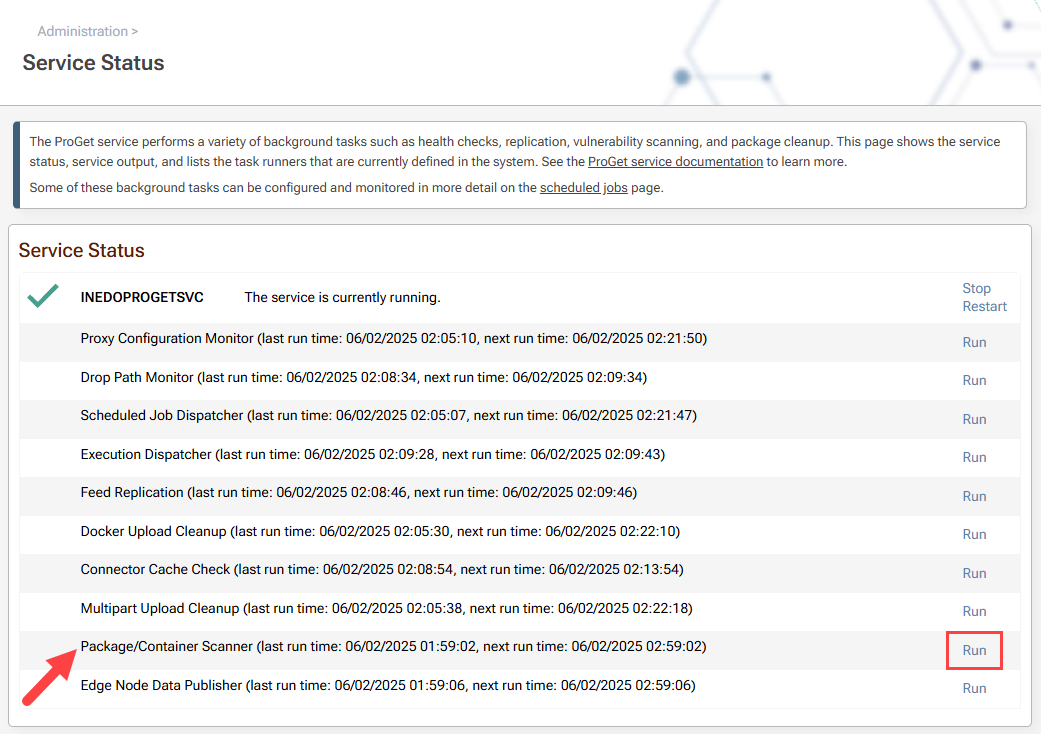Restart the INEDOPROGETSVC service
This screenshot has height=734, width=1041.
[x=985, y=307]
